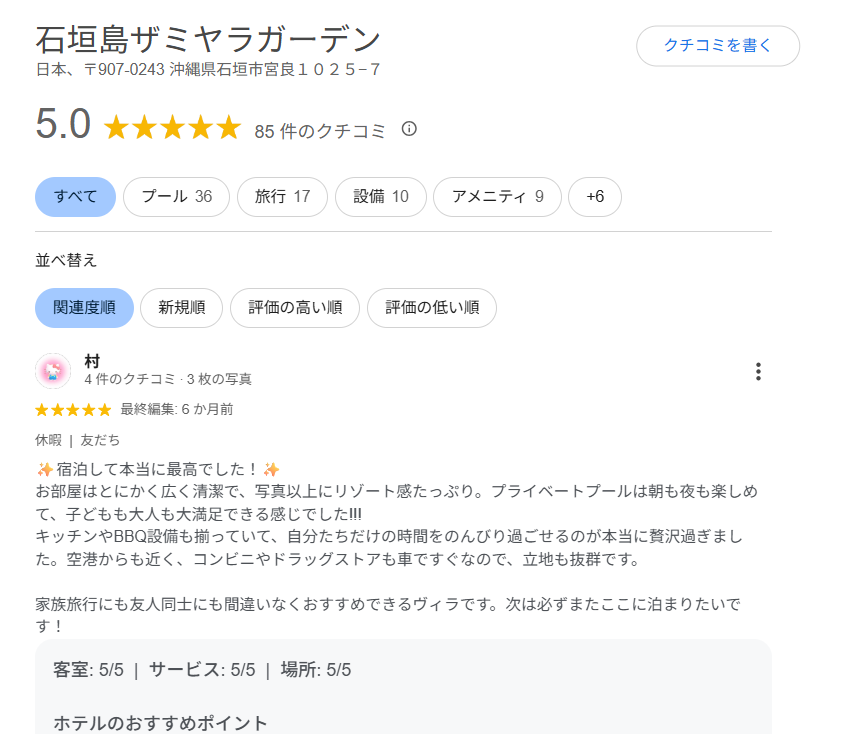Viewport: 841px width, 753px height.
Task: Select 評価の高い順 sorting
Action: (295, 308)
